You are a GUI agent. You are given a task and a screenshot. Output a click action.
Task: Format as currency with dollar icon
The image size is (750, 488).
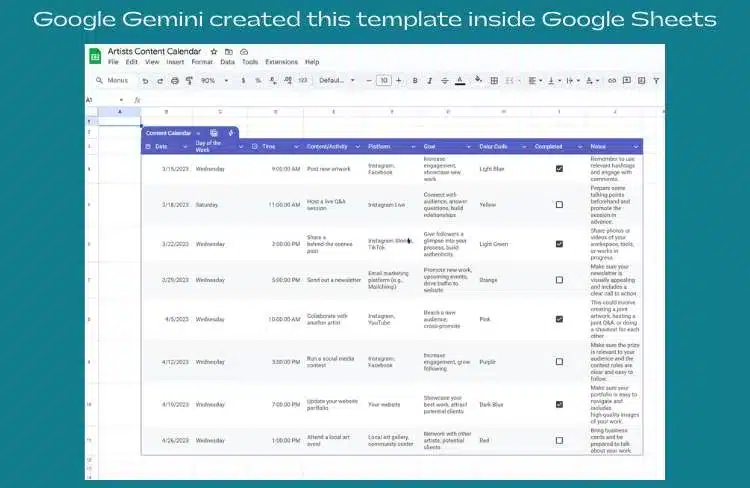[243, 81]
